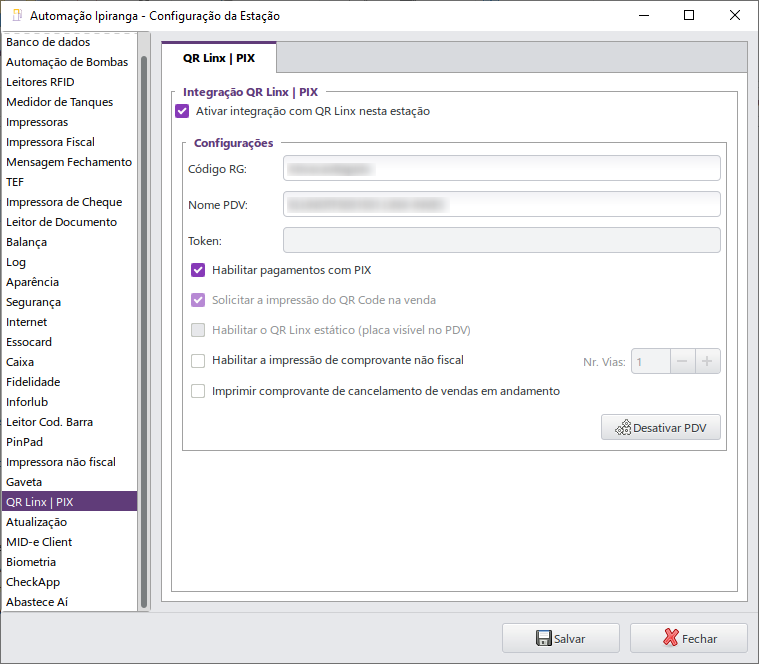Open Abastece Aí settings
This screenshot has width=759, height=664.
pos(69,602)
